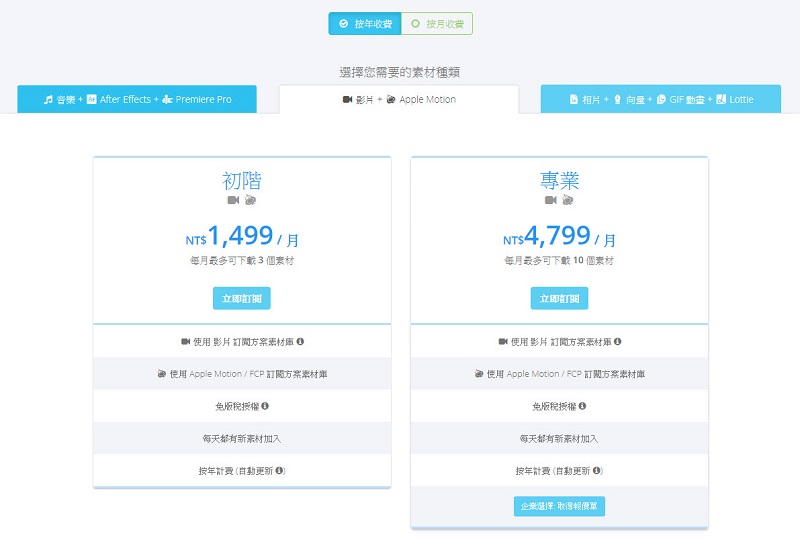Viewport: 800px width, 540px height.
Task: Click Apple Motion icon under 專業 title
Action: (567, 200)
